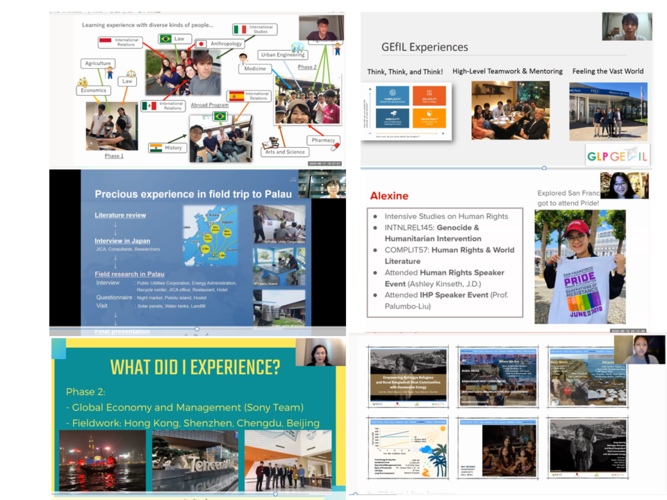Select the Medicine label box
The width and height of the screenshot is (667, 500).
pos(255,69)
